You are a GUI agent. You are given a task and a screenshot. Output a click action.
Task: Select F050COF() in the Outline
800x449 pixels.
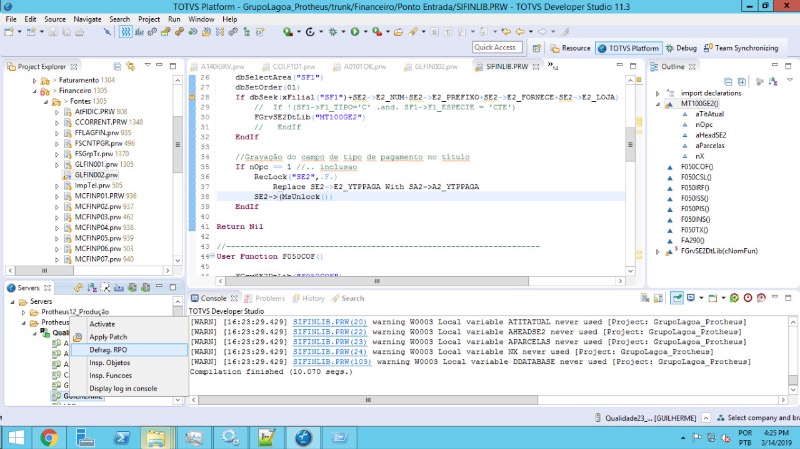pyautogui.click(x=696, y=167)
